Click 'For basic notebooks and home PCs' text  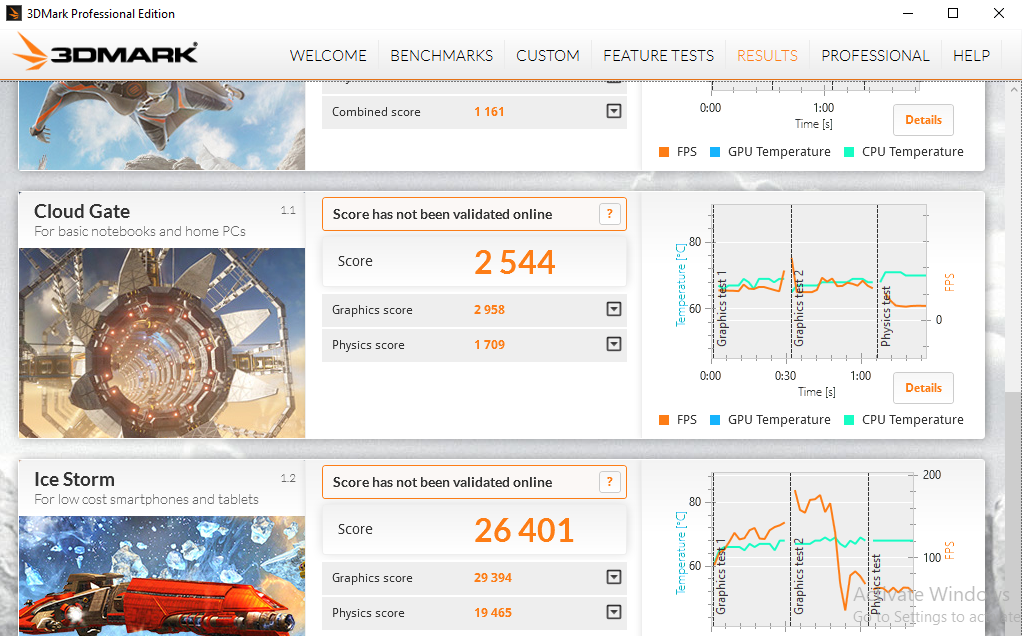(x=139, y=231)
